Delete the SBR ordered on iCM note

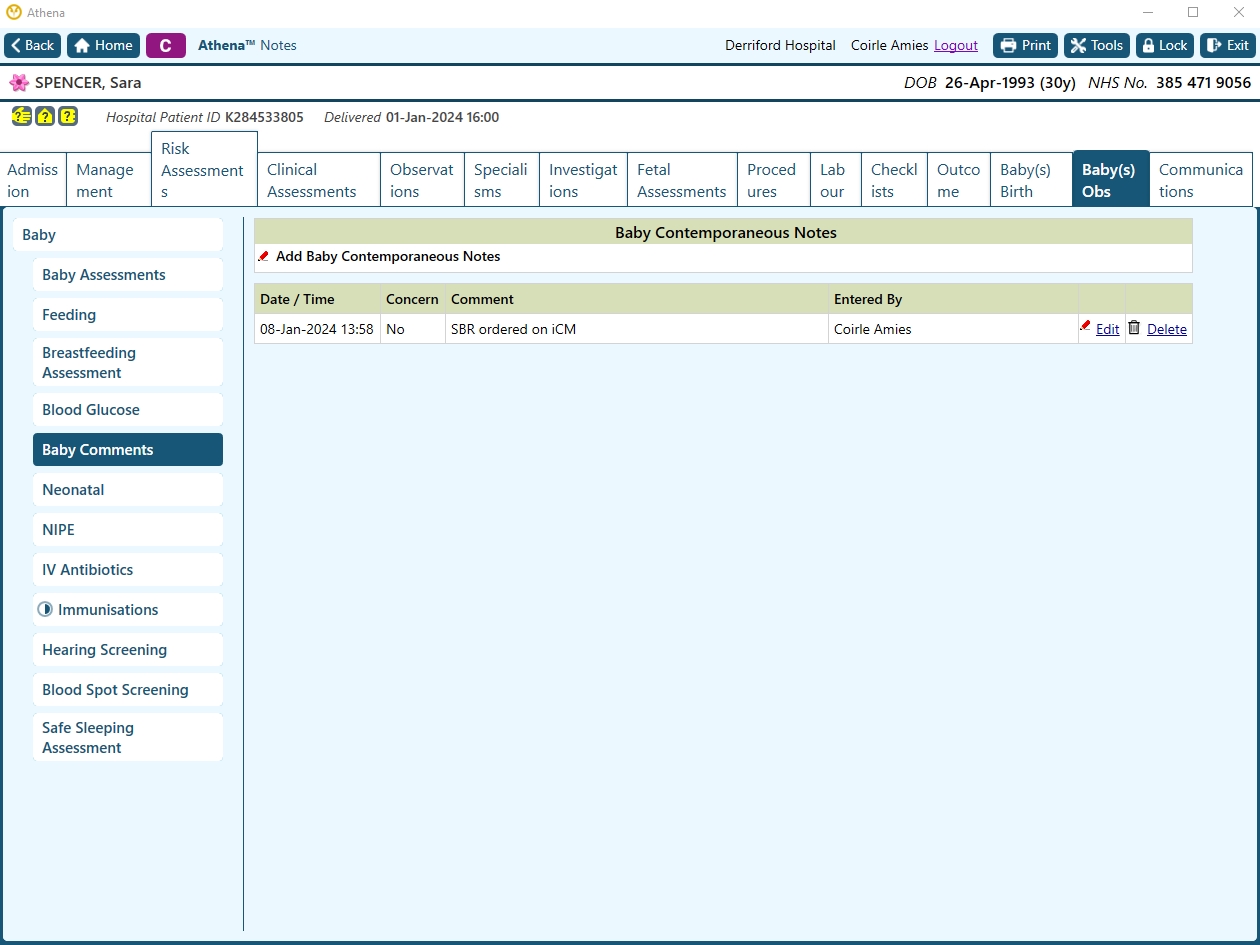coord(1167,329)
